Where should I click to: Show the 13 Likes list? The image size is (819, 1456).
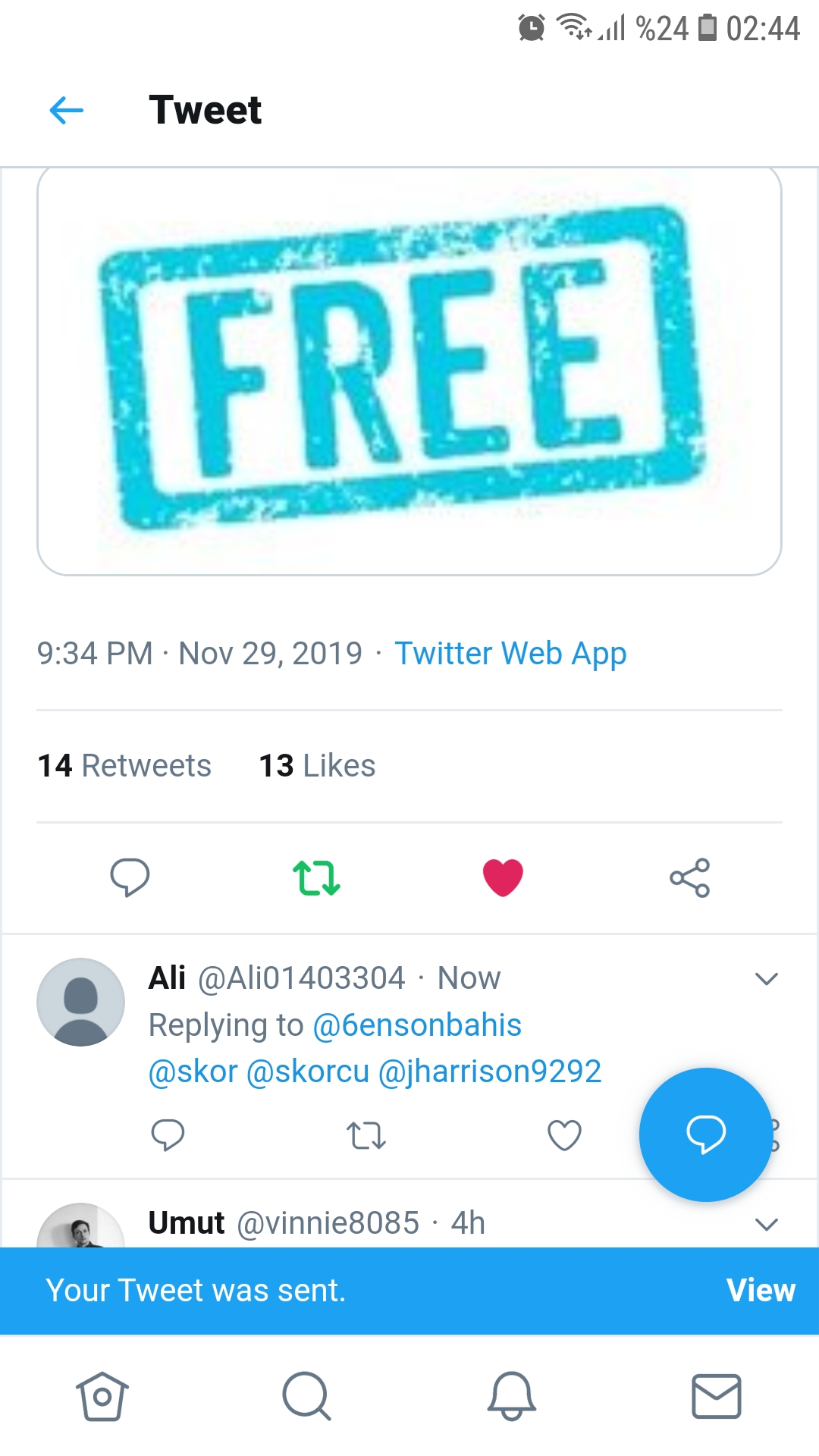tap(317, 766)
